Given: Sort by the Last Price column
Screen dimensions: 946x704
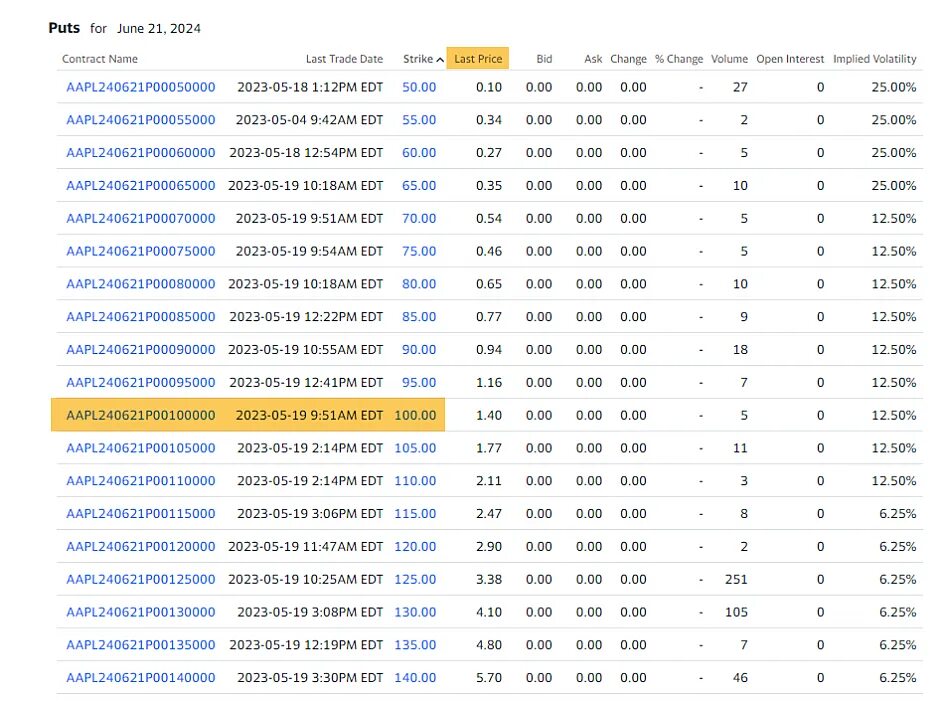Looking at the screenshot, I should click(x=478, y=59).
